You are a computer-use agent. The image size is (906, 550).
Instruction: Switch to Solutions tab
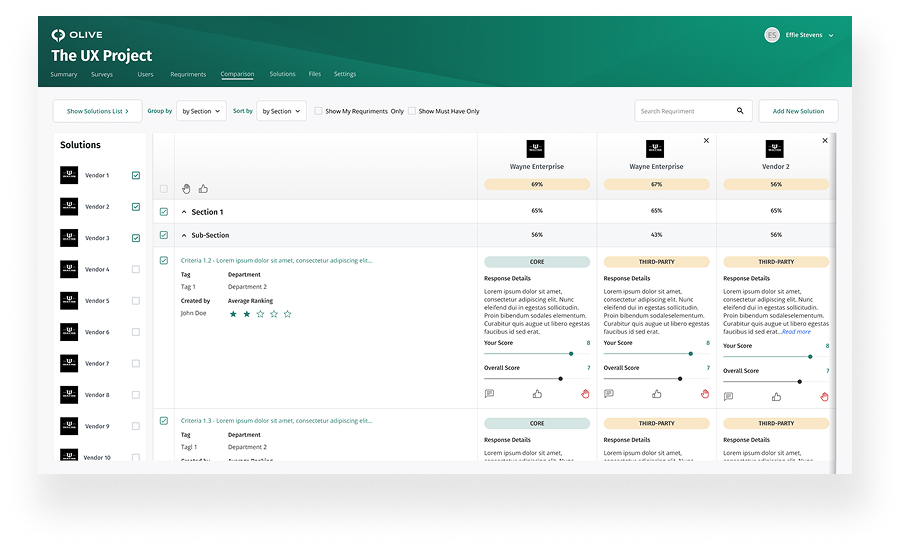tap(283, 74)
